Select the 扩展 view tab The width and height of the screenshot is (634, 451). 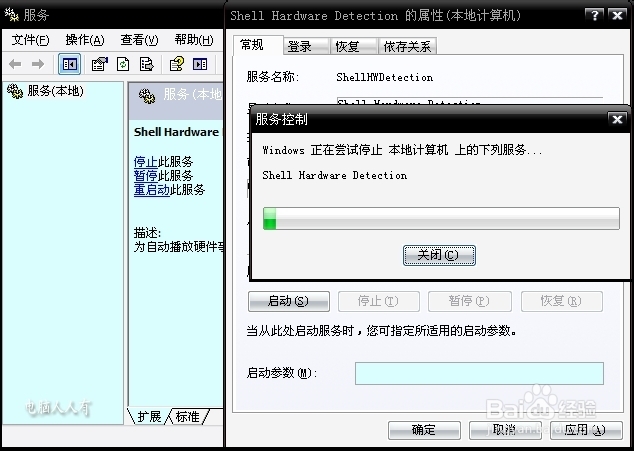pyautogui.click(x=149, y=416)
